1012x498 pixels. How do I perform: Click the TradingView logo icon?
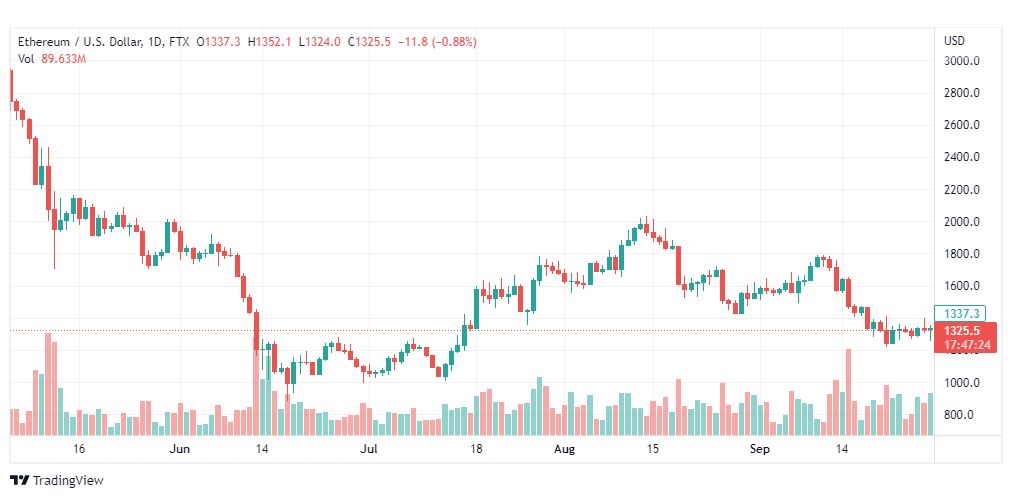tap(20, 480)
